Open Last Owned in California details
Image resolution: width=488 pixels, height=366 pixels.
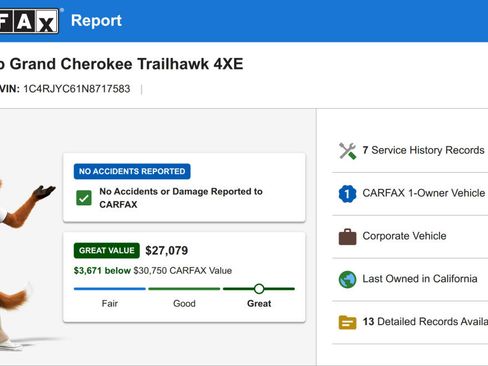click(x=420, y=279)
